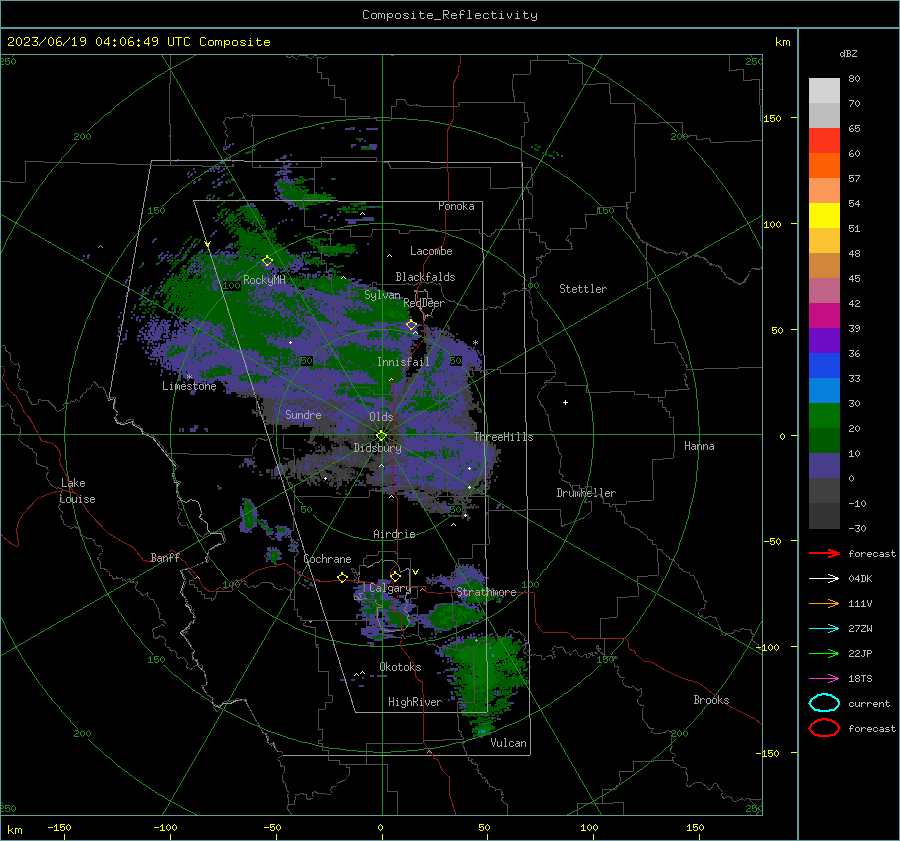Click the yellow diamond marker near RockyMH
The width and height of the screenshot is (900, 841).
point(267,261)
